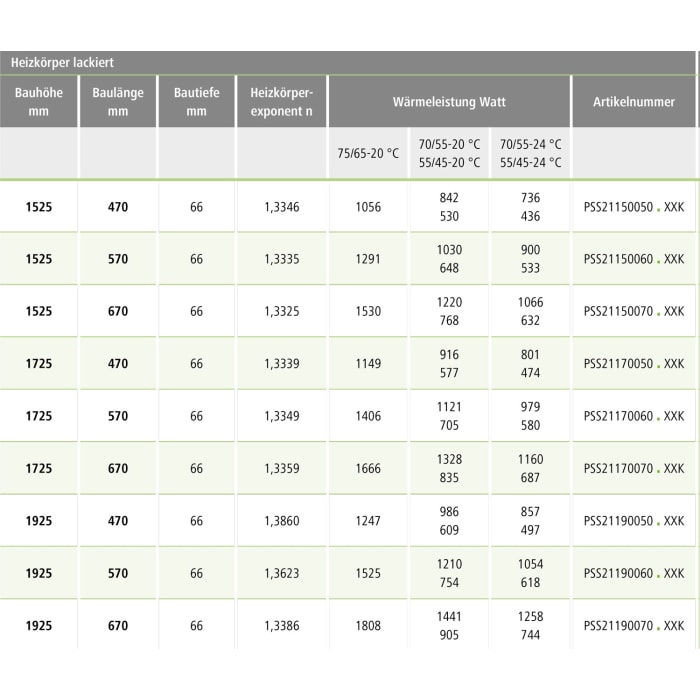Select the 1808 watt output cell
This screenshot has height=700, width=700.
(x=368, y=626)
